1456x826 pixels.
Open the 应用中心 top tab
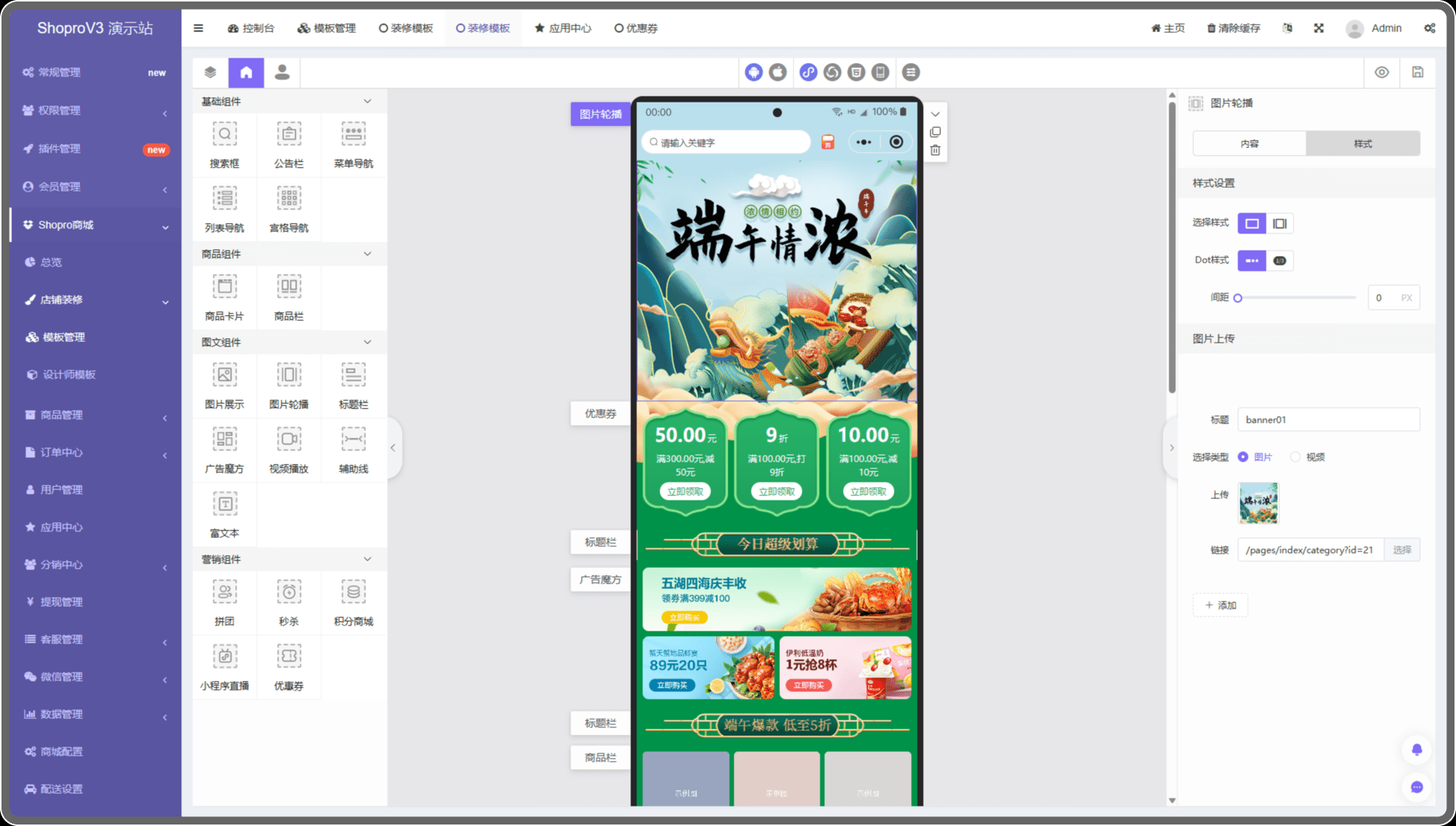562,28
